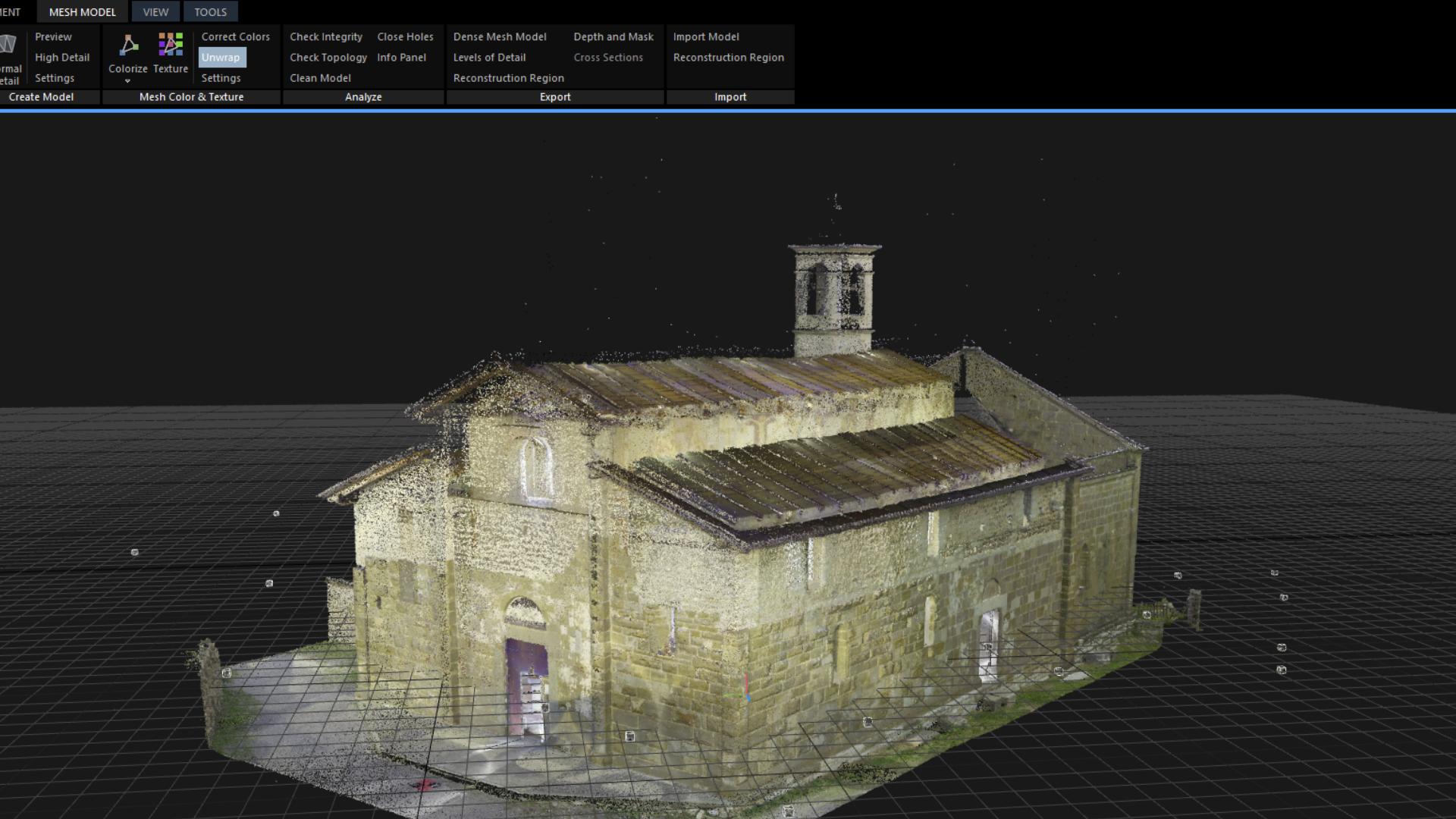Click Close Holes
The image size is (1456, 819).
coord(405,36)
